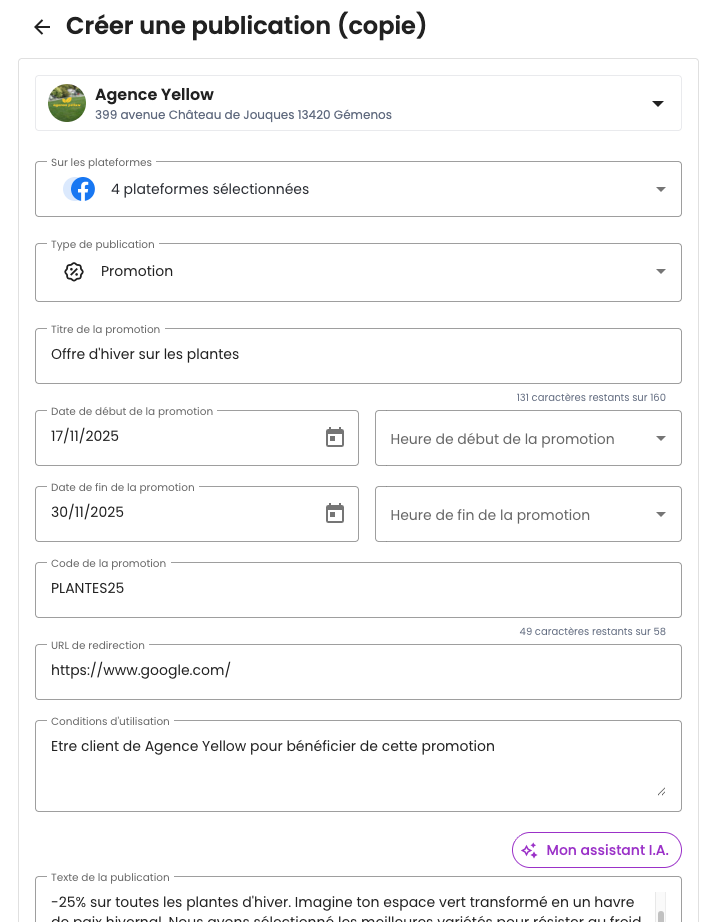Open the end date calendar picker
Image resolution: width=711 pixels, height=922 pixels.
[335, 513]
